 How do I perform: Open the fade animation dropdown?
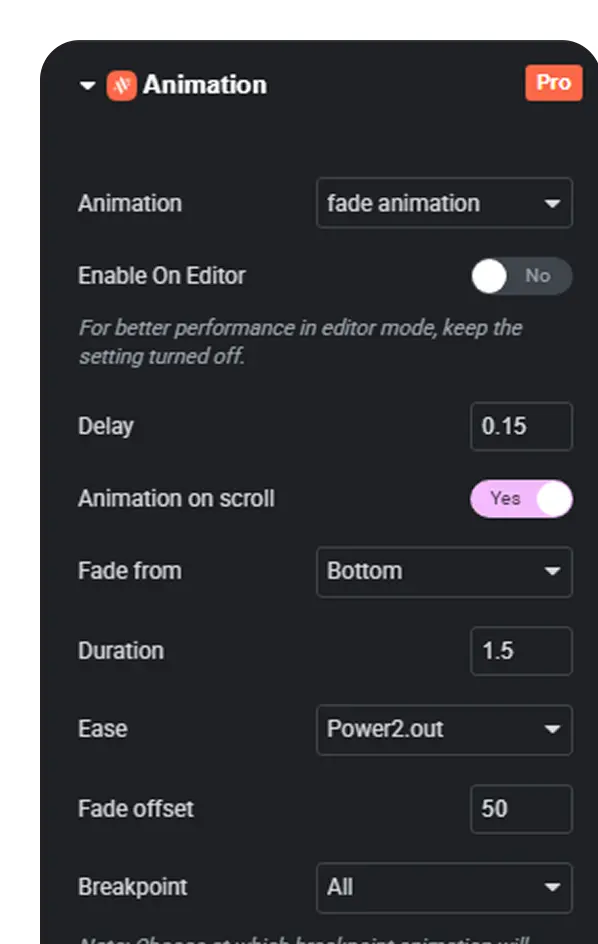[x=444, y=203]
